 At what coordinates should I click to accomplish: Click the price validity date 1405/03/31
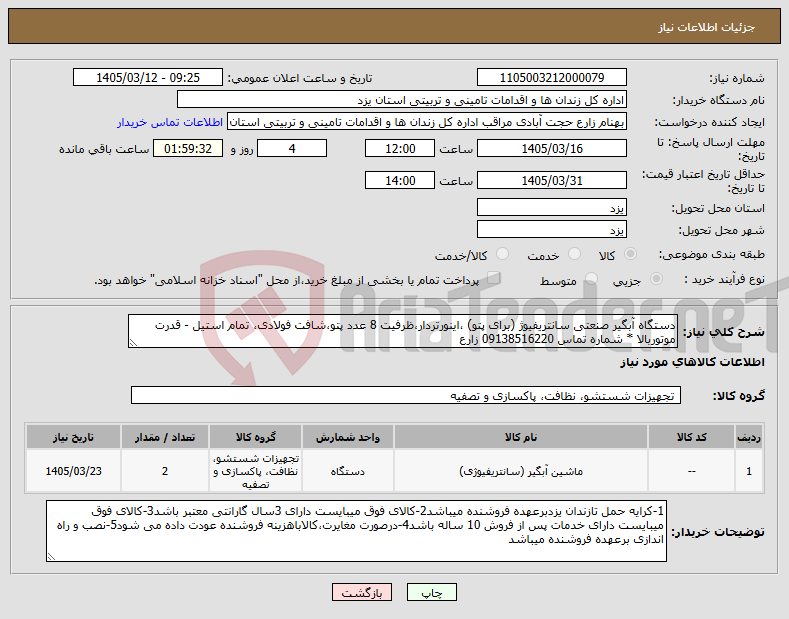551,180
